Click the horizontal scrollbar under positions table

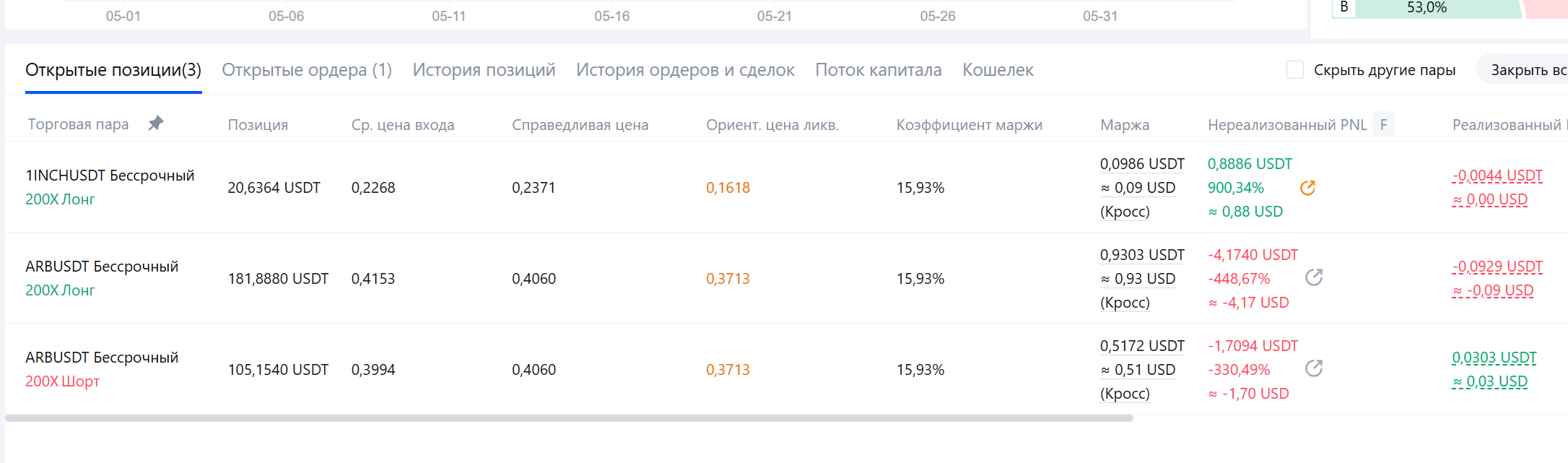[x=569, y=418]
